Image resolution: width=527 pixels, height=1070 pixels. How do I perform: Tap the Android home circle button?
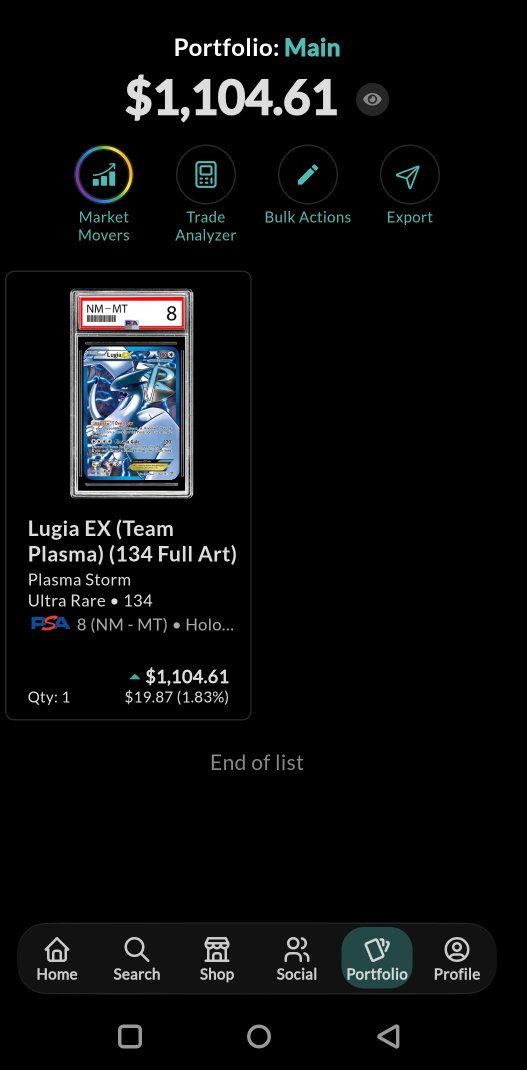click(x=259, y=1037)
